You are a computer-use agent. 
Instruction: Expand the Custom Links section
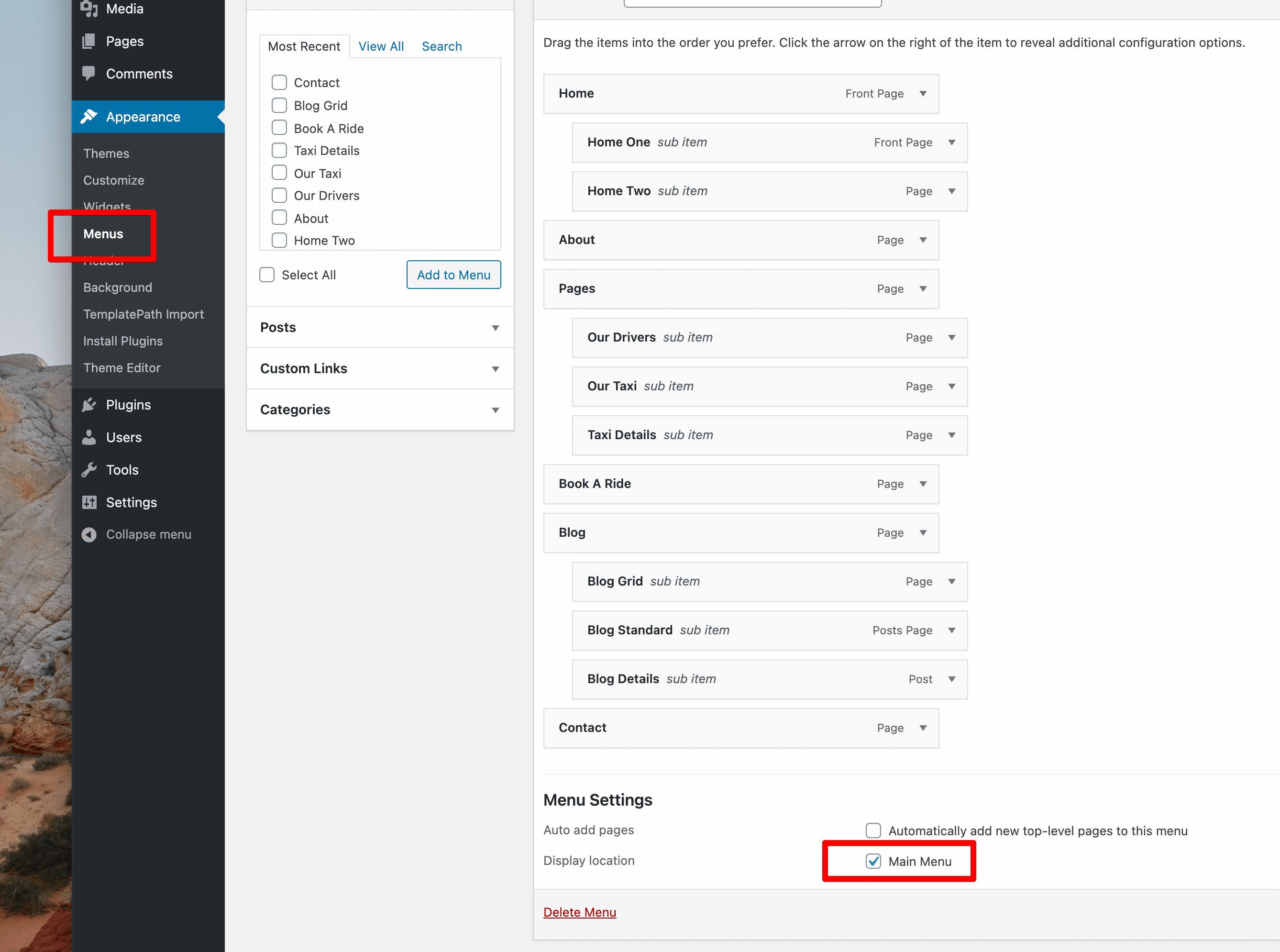click(x=380, y=368)
